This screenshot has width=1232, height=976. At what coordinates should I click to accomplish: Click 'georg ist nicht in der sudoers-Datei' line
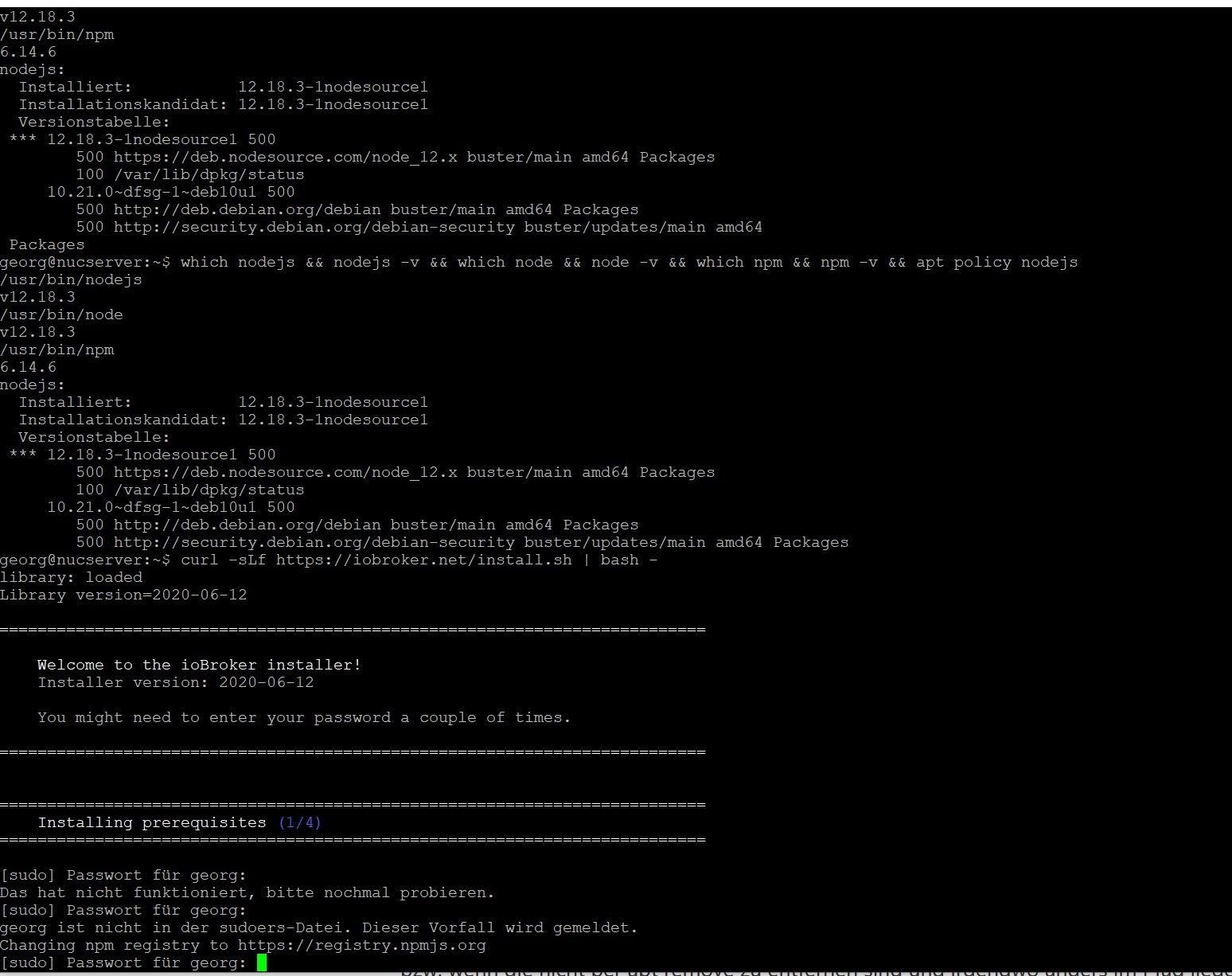click(x=319, y=928)
